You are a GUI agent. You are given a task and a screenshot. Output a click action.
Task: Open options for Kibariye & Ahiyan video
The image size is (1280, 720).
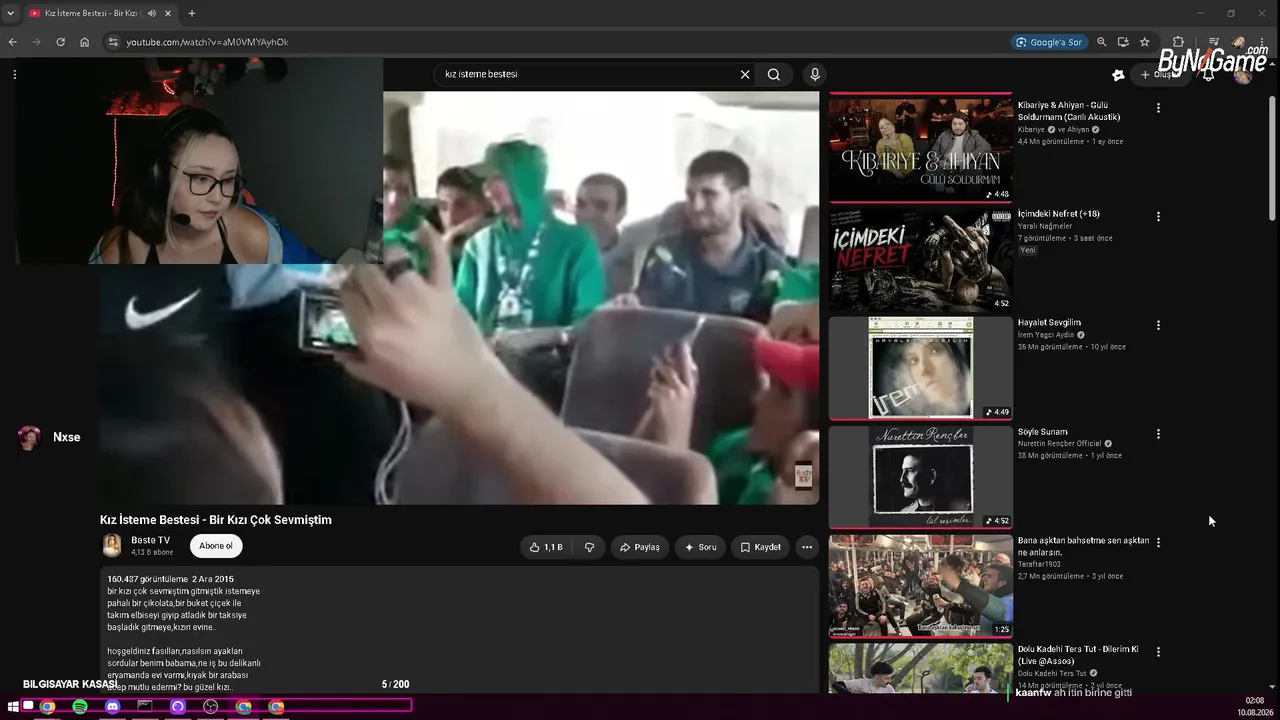pos(1158,107)
